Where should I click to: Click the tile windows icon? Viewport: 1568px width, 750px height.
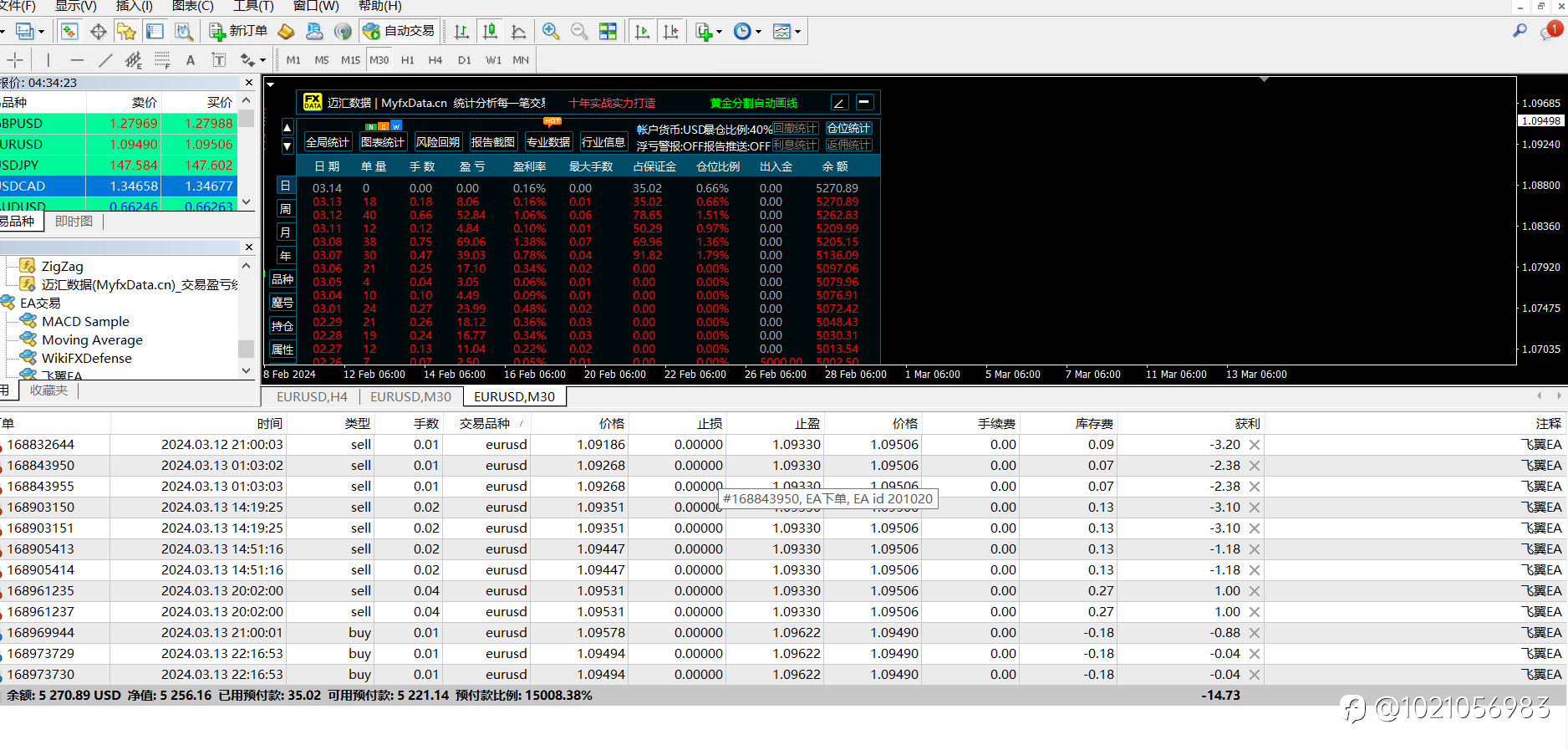608,32
